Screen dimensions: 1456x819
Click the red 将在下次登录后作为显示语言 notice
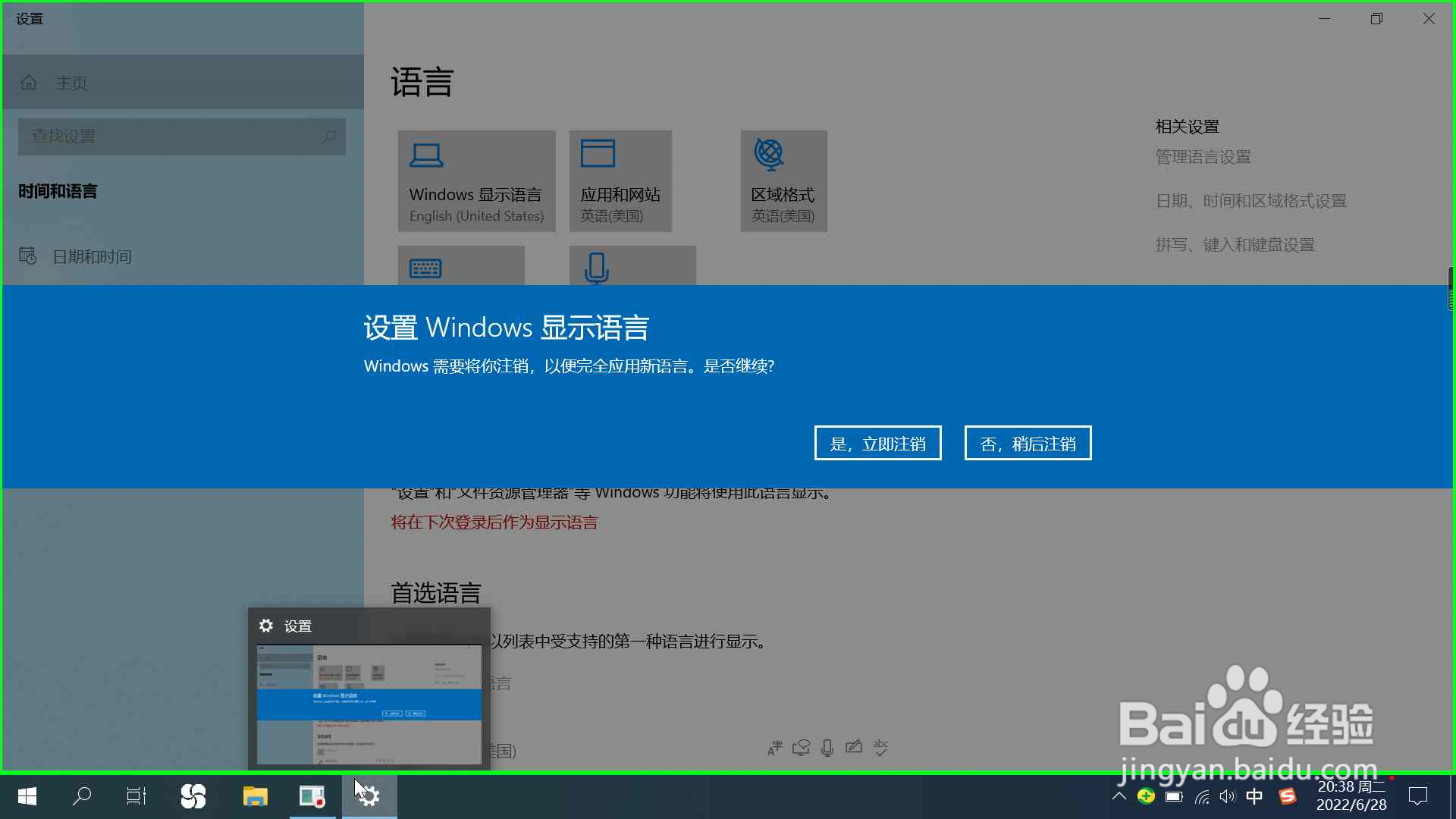coord(494,522)
